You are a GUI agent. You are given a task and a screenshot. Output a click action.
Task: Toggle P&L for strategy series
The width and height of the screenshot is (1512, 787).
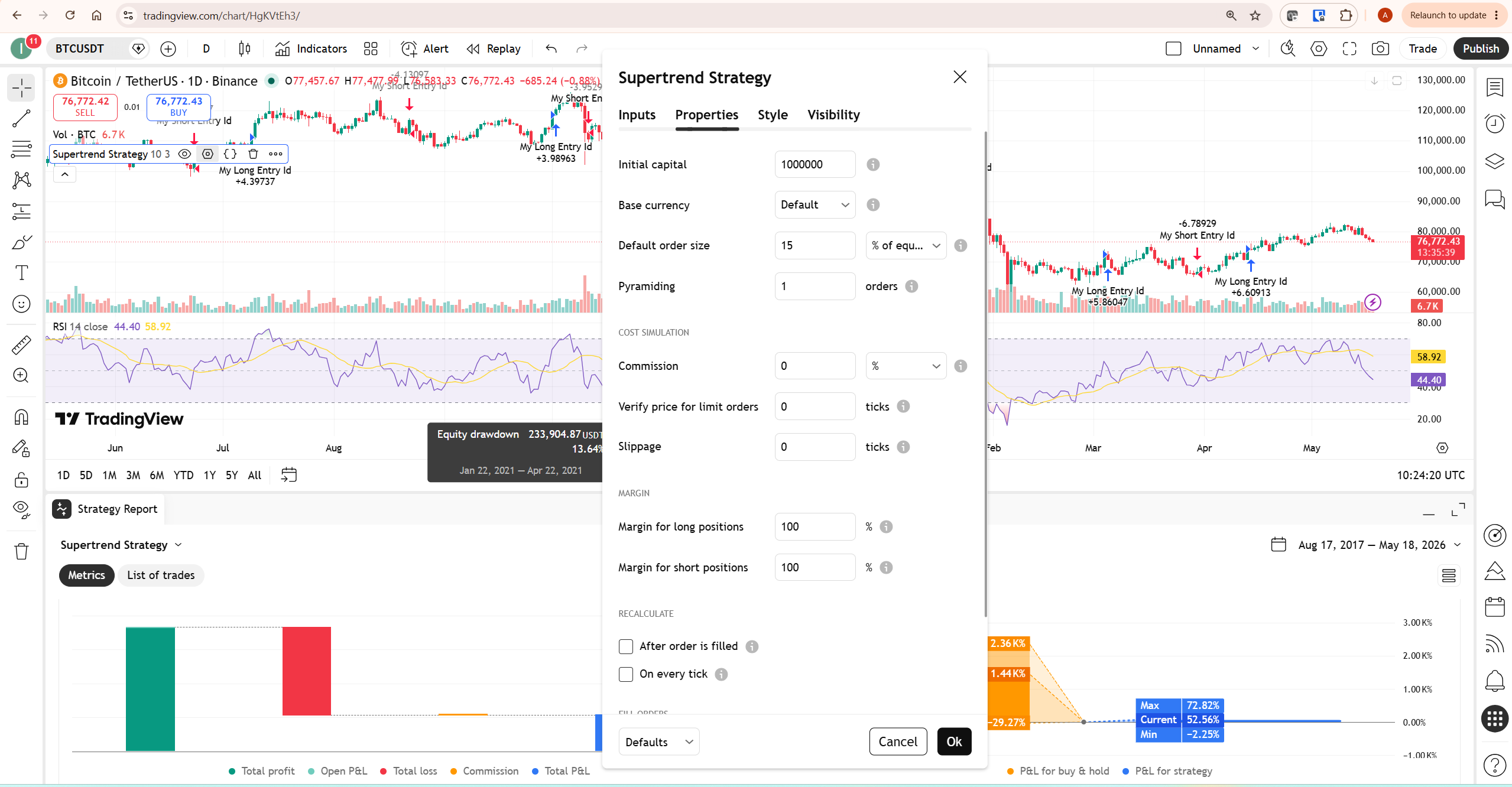point(1167,770)
